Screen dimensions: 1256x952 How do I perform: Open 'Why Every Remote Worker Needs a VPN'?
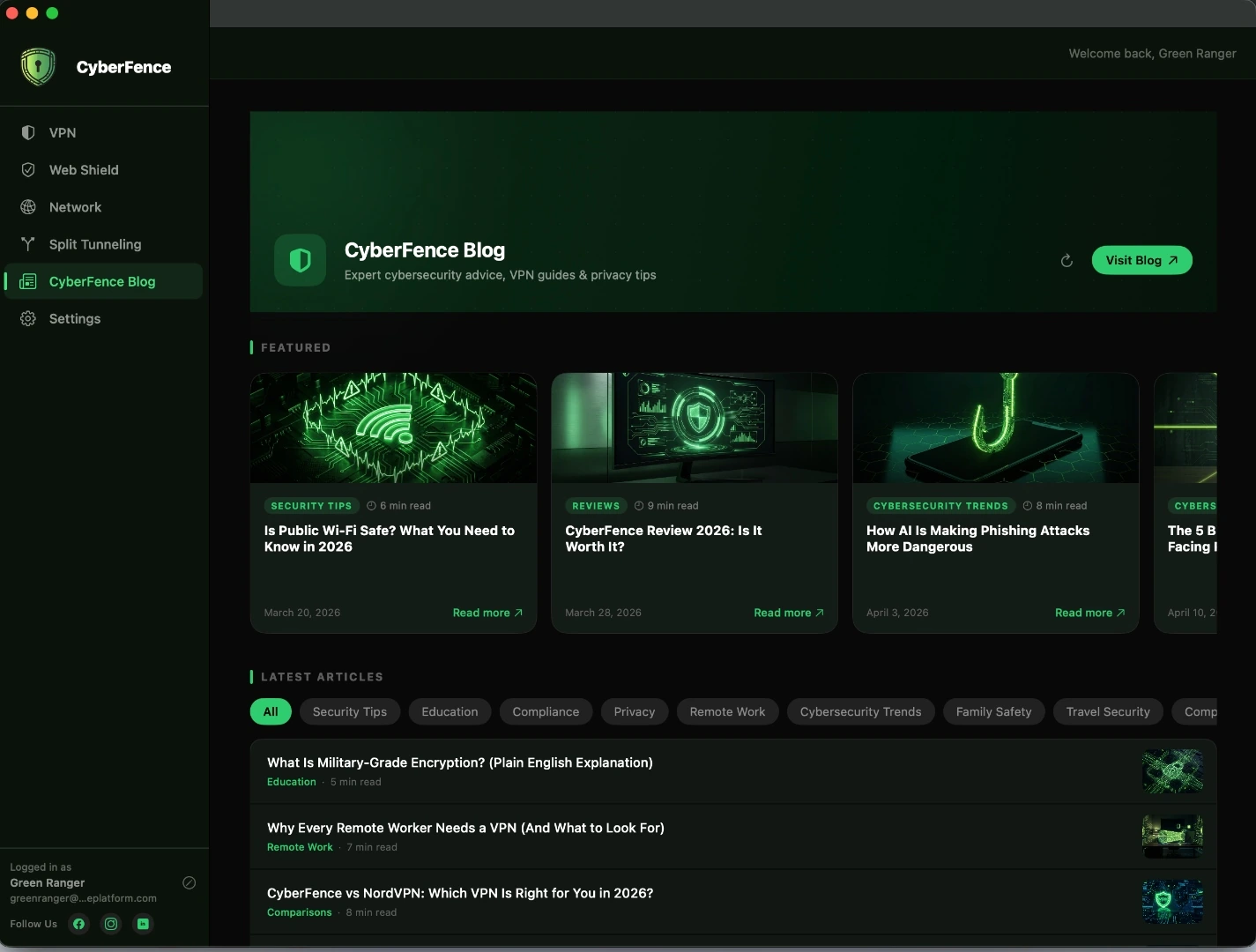pos(465,828)
